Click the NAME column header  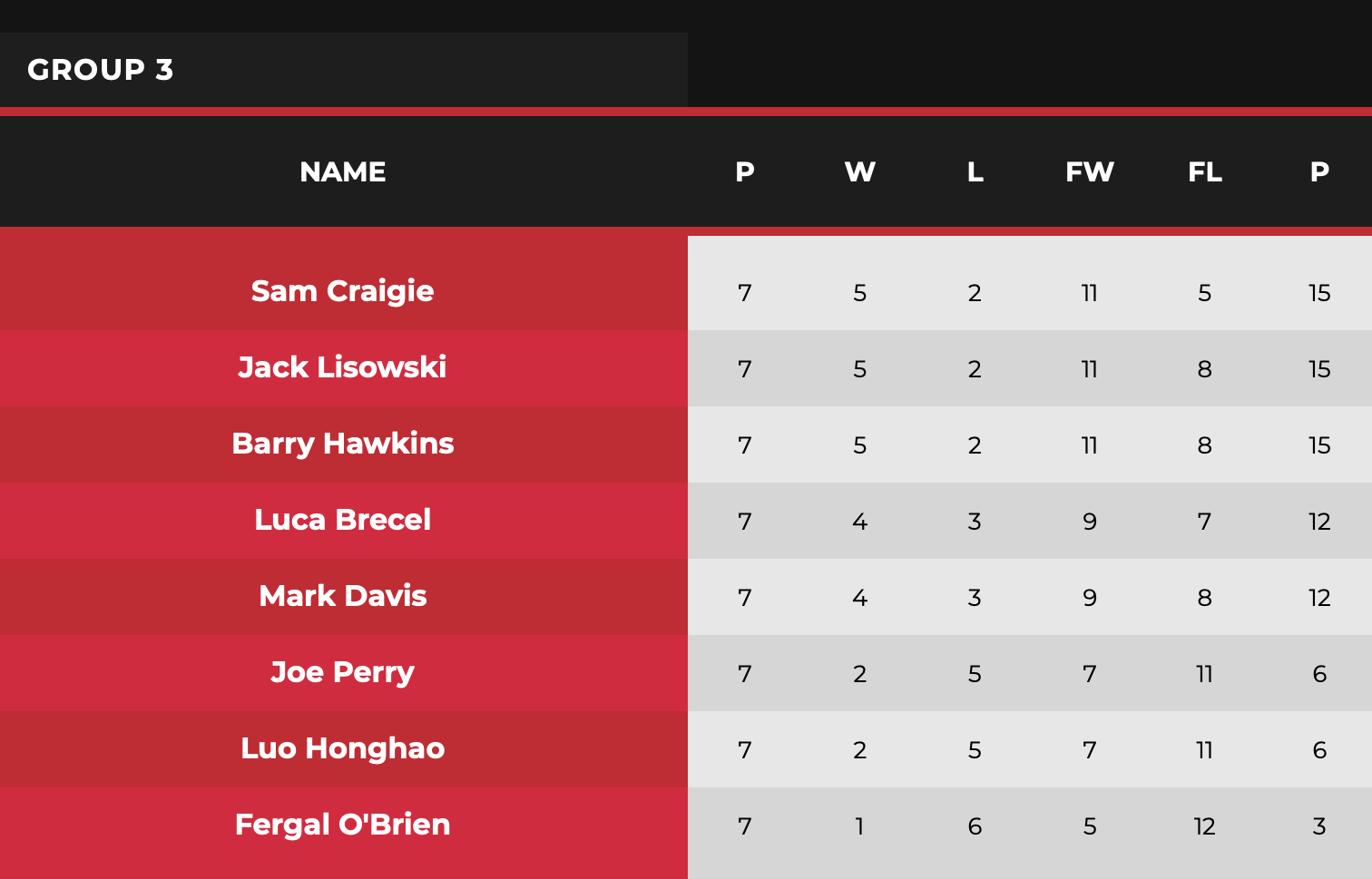pyautogui.click(x=343, y=171)
